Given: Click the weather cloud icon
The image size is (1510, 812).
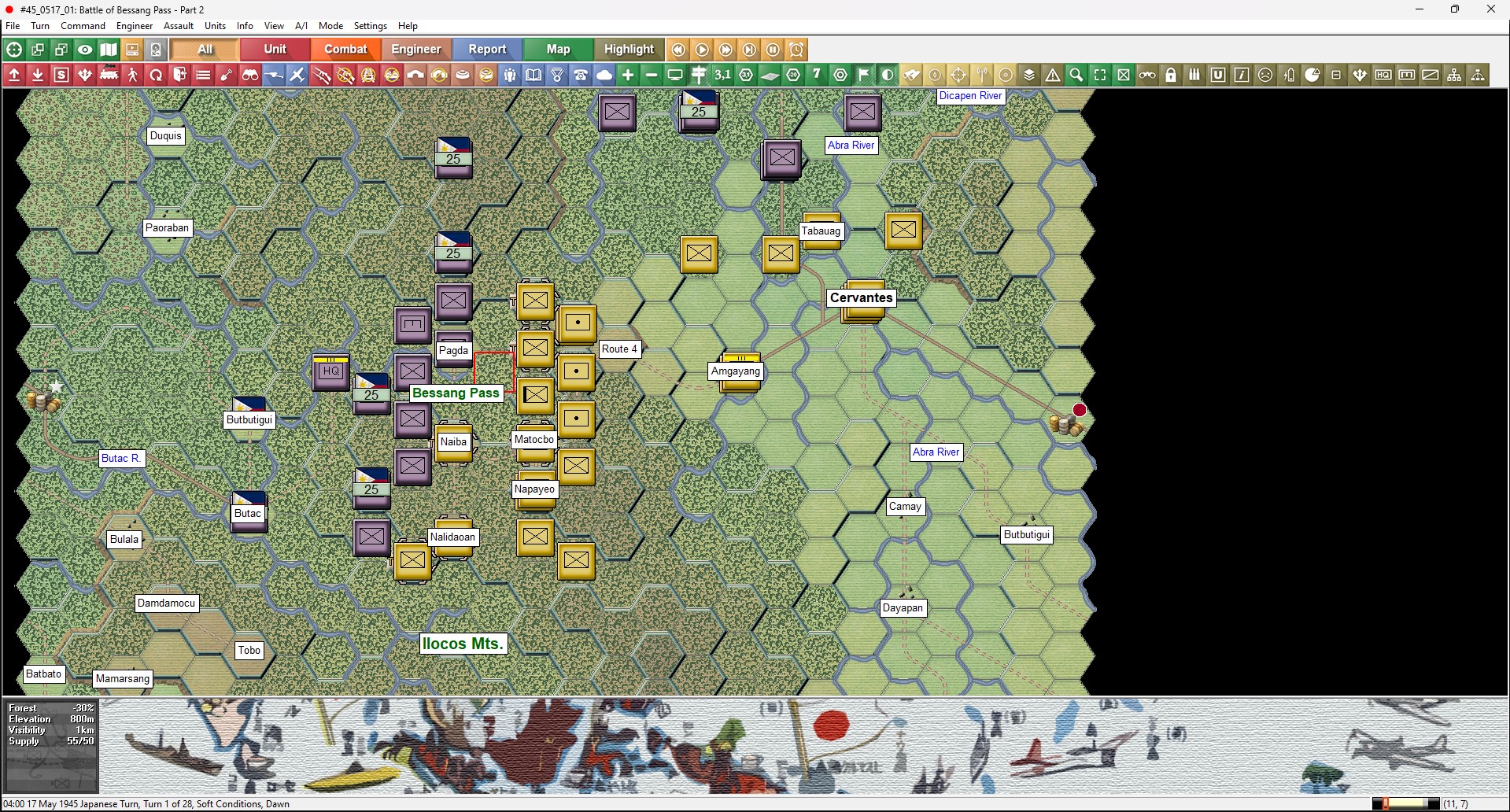Looking at the screenshot, I should tap(604, 75).
